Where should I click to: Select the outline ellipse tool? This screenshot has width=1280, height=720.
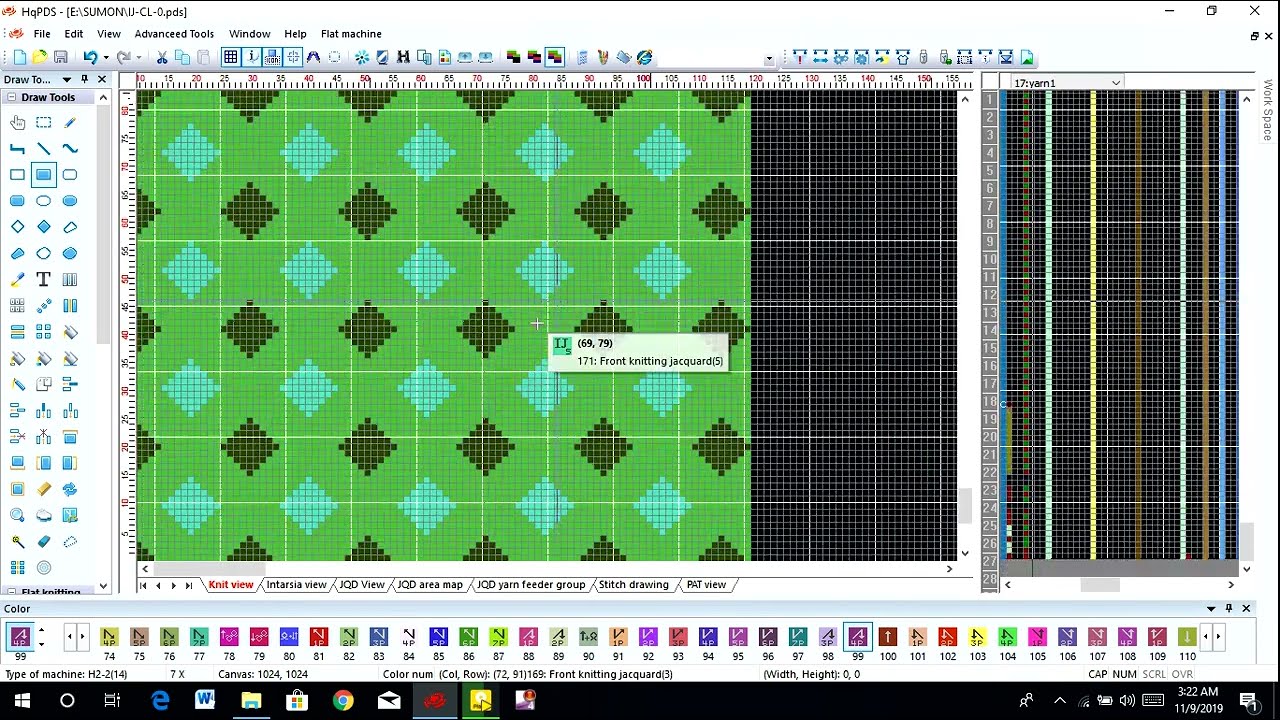click(x=43, y=201)
